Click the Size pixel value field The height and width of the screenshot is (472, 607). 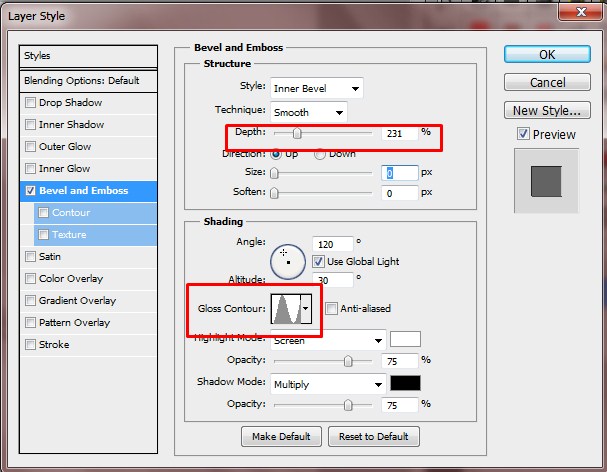point(400,173)
